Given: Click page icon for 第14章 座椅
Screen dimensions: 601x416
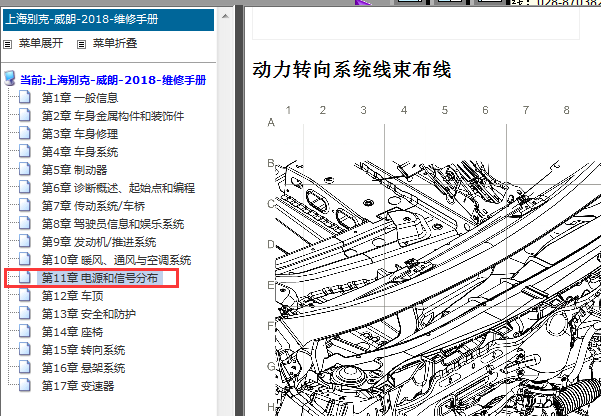Looking at the screenshot, I should tap(25, 332).
